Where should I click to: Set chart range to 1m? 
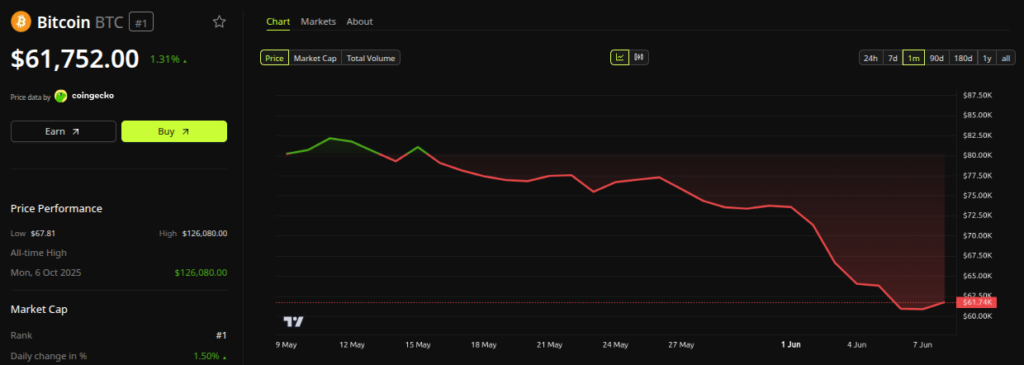coord(914,58)
